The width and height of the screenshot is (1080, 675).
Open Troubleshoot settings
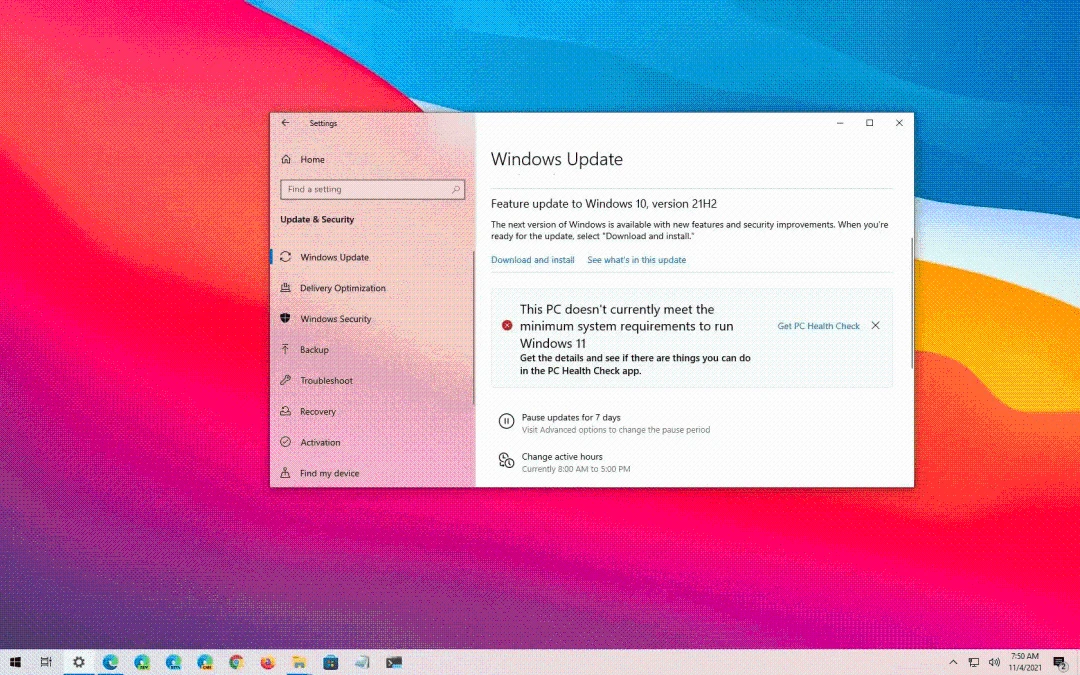coord(326,380)
